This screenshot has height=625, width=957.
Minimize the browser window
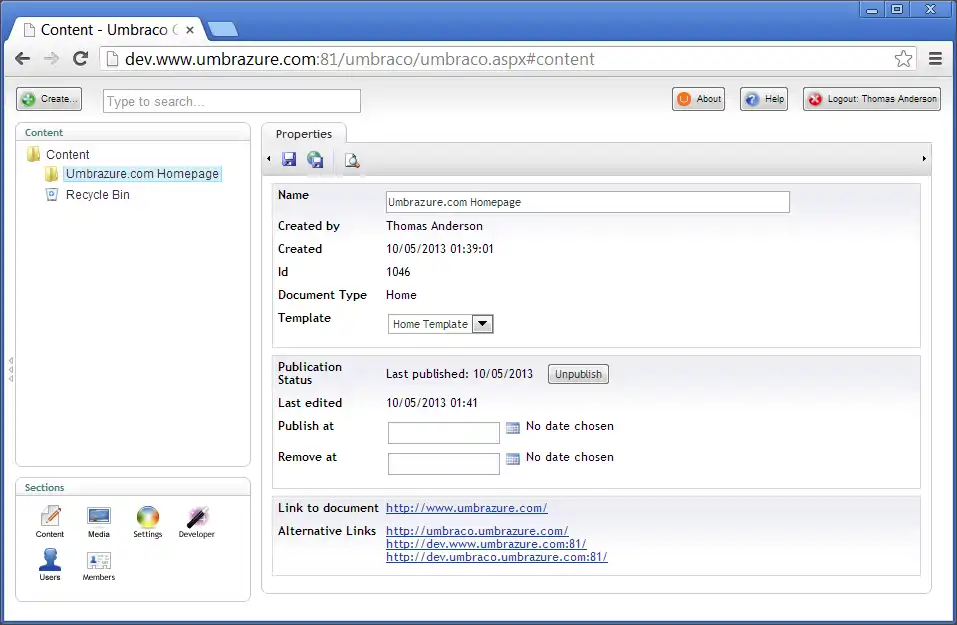pyautogui.click(x=872, y=9)
